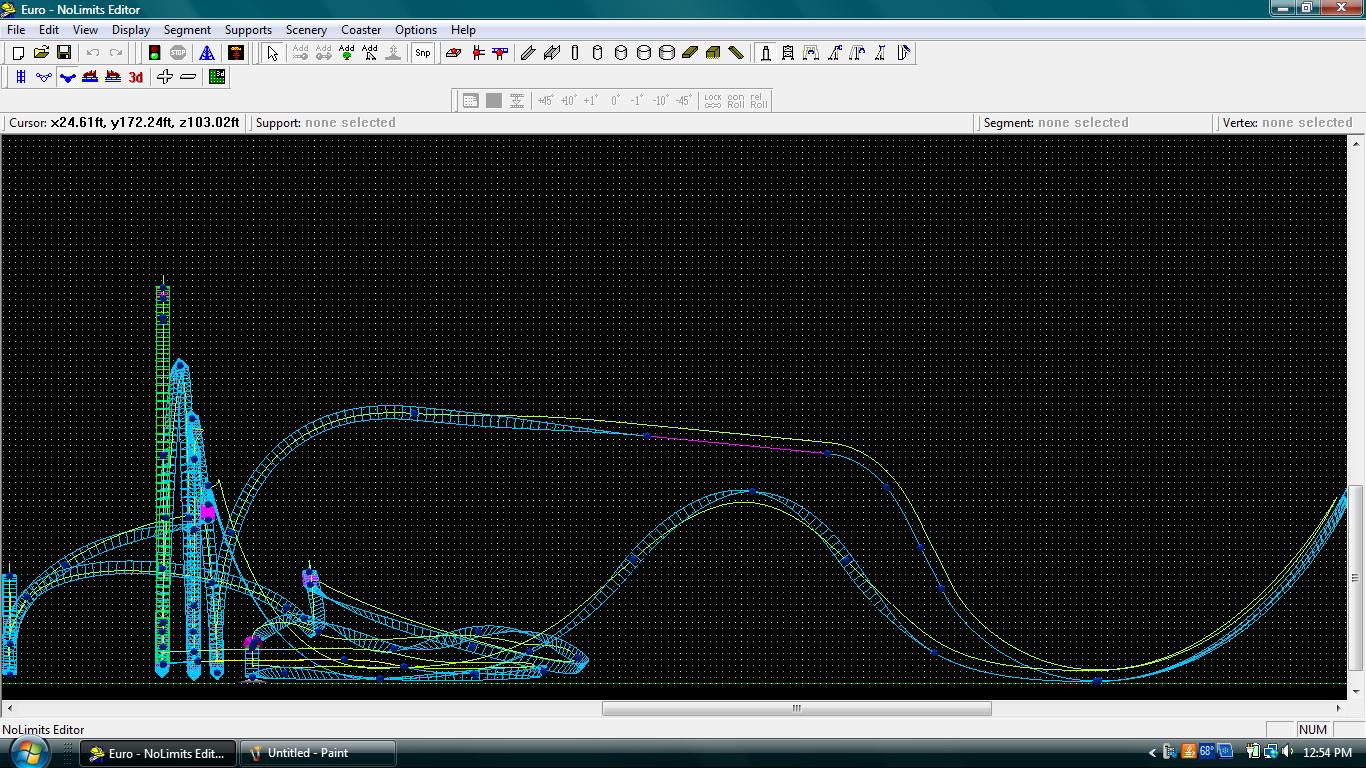
Task: Select the widest tube support icon
Action: click(667, 53)
